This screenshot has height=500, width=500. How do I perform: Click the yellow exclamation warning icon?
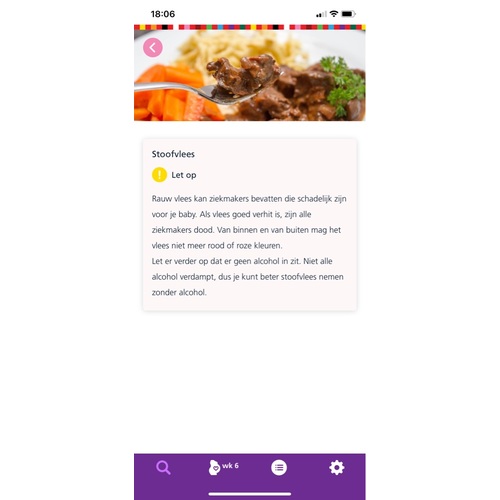tap(159, 175)
